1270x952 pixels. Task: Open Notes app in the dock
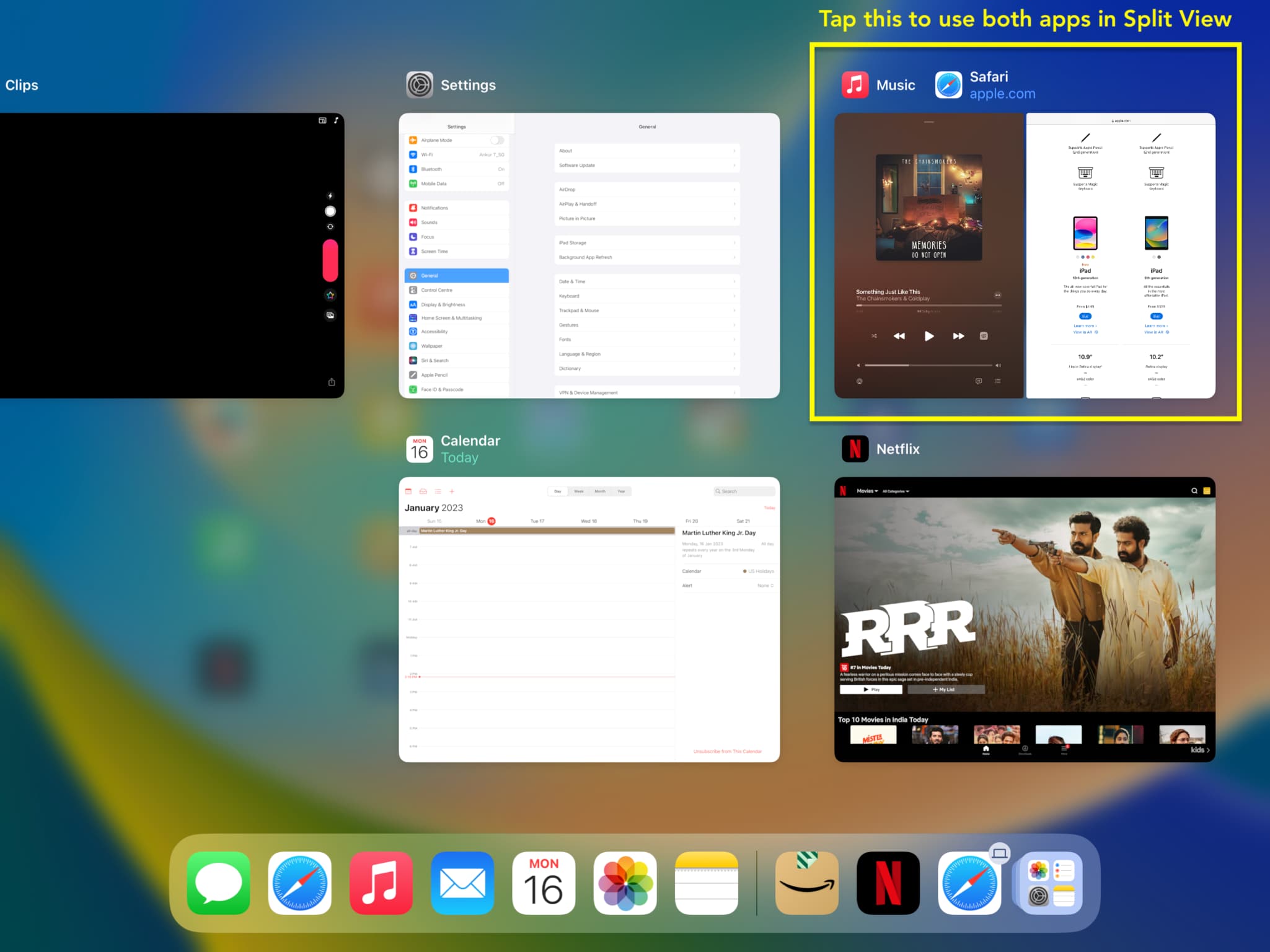(x=707, y=883)
